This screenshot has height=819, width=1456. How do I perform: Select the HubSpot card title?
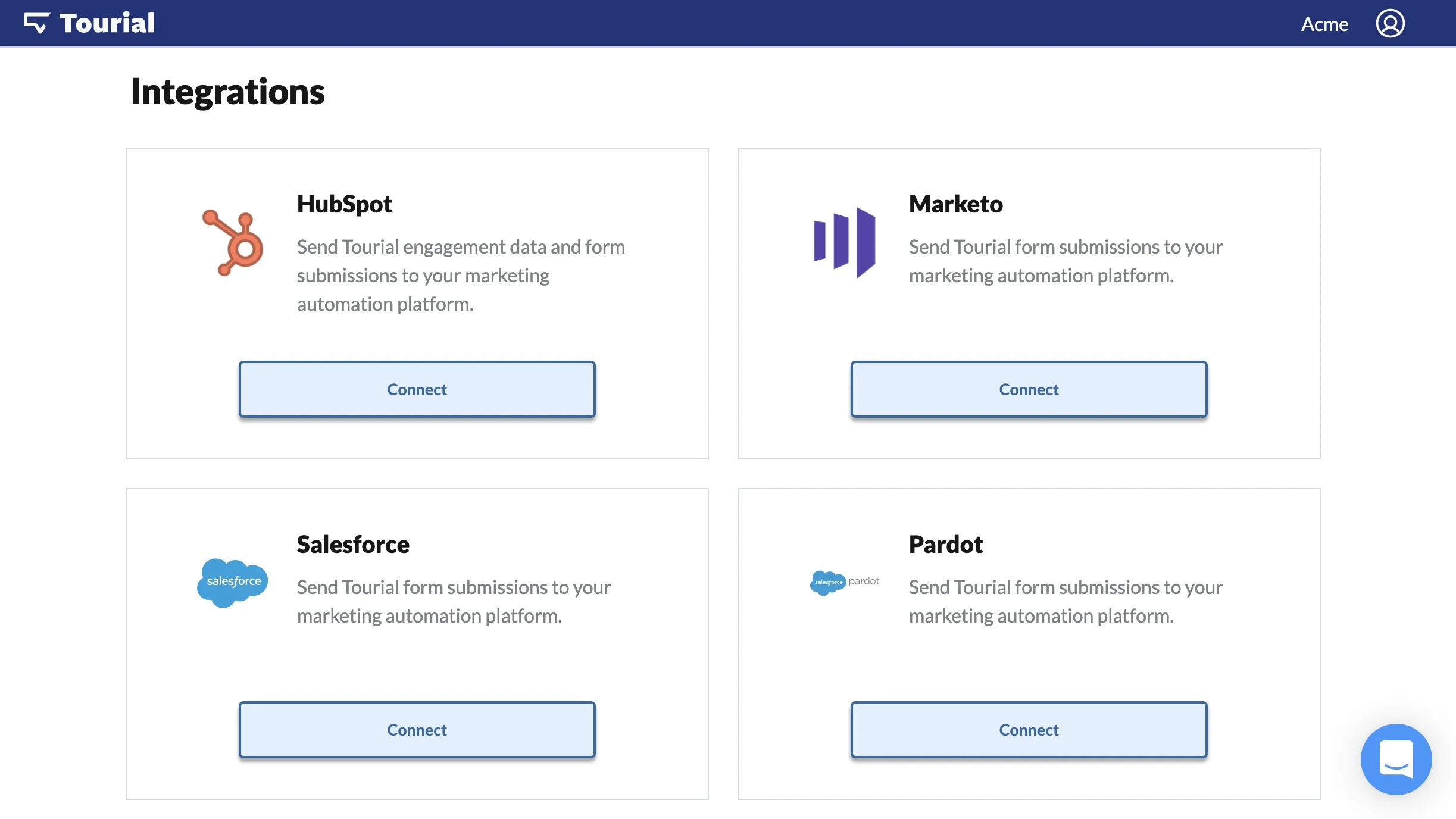345,204
